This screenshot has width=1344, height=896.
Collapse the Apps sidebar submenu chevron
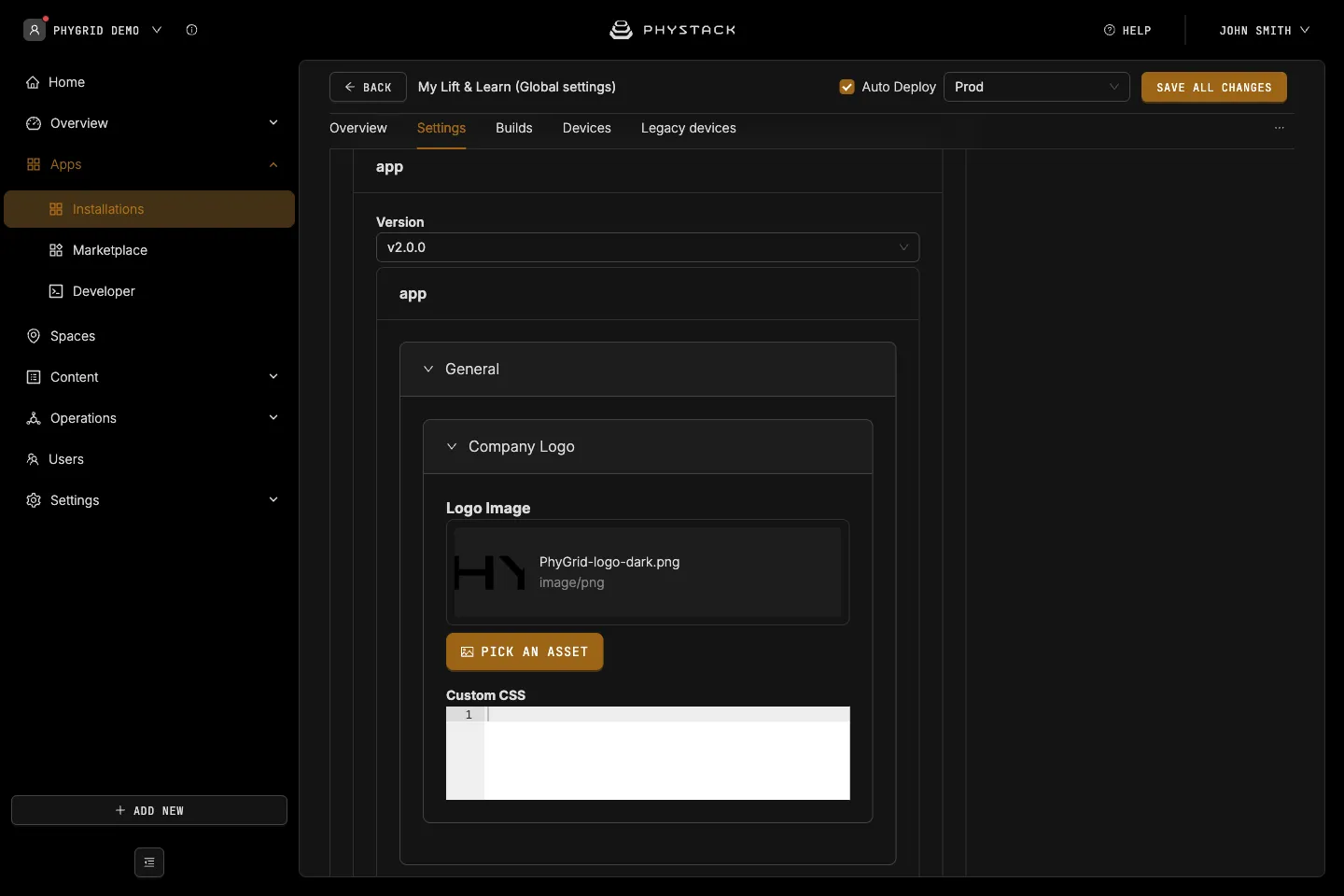tap(273, 164)
